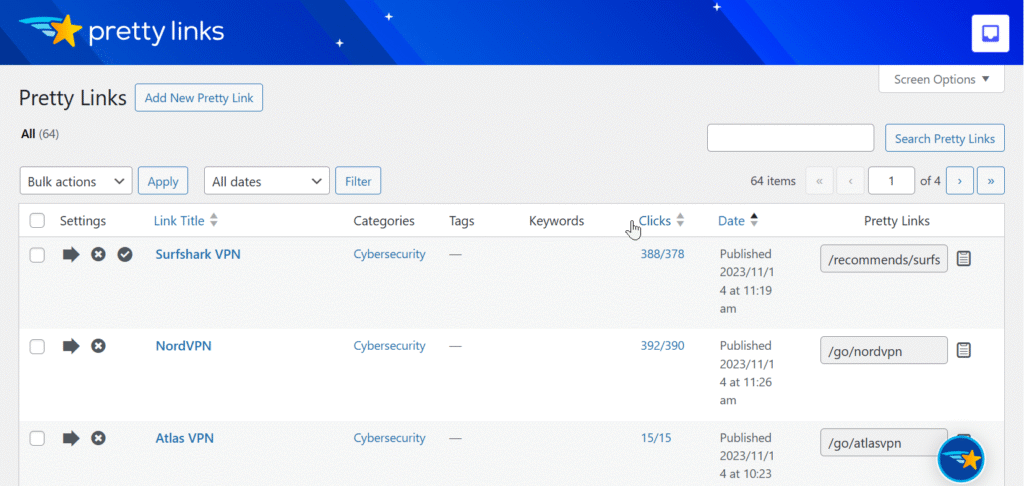1024x486 pixels.
Task: Click the Clicks column header
Action: coord(654,221)
